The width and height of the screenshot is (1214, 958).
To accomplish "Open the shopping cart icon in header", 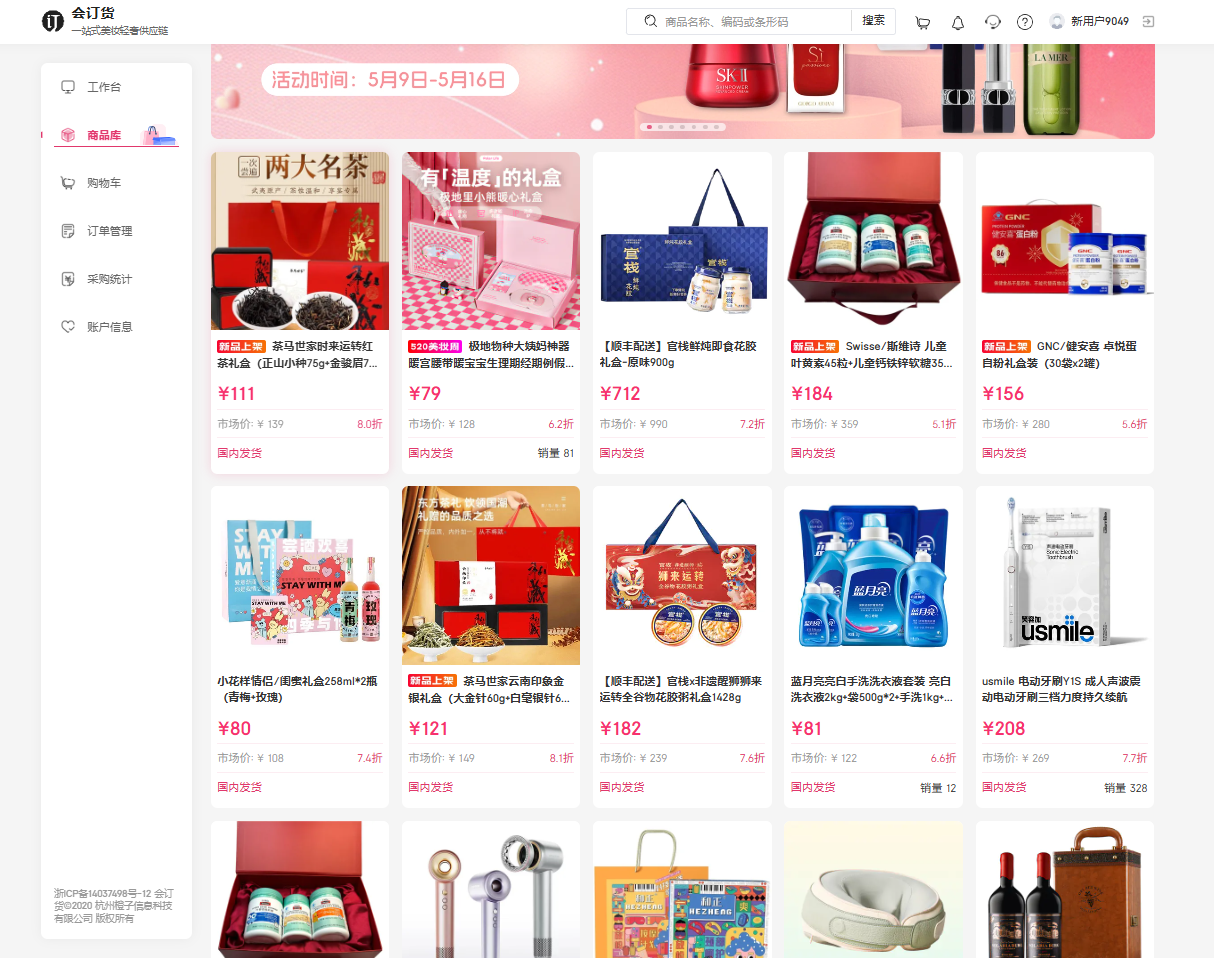I will (x=923, y=22).
